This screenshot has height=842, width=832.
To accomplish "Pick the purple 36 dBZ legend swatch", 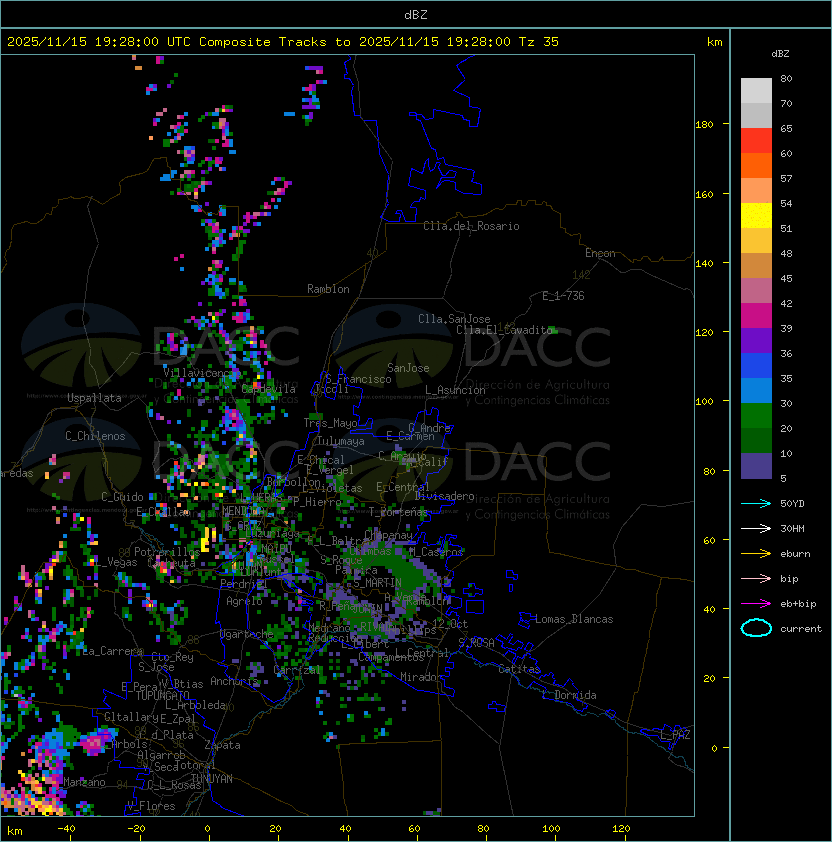I will click(756, 341).
